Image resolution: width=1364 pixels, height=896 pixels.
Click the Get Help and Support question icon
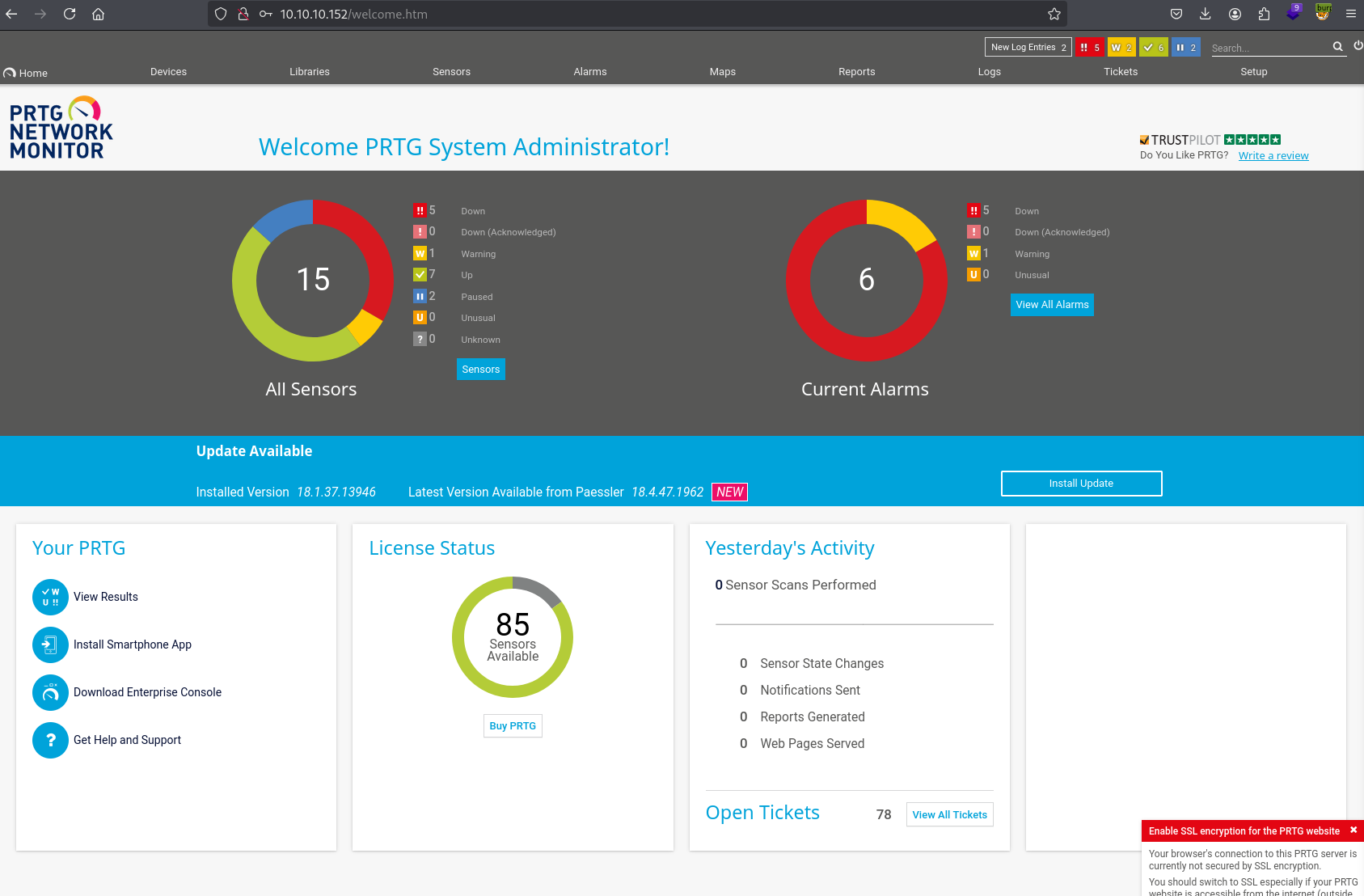coord(50,740)
